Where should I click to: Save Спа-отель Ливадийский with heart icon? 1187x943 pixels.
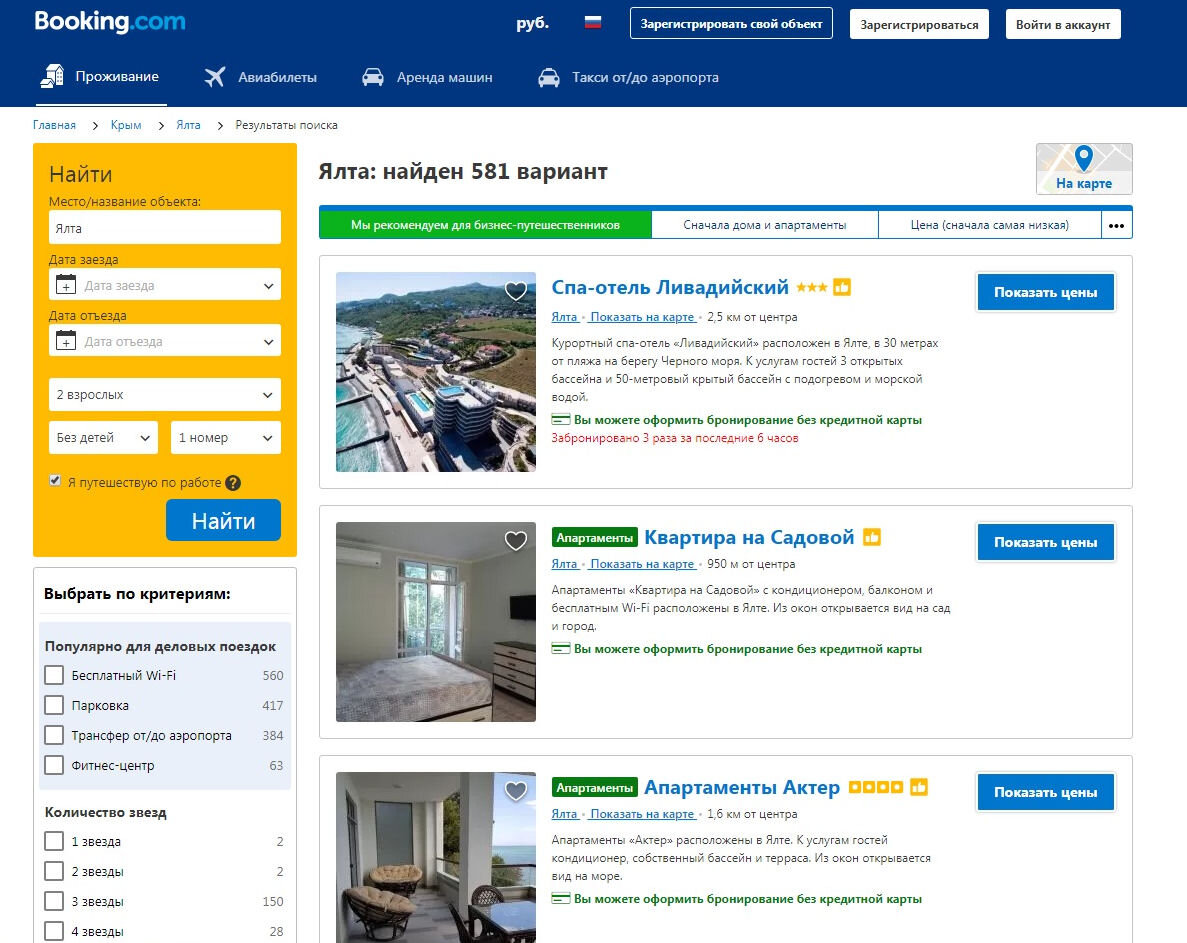516,290
